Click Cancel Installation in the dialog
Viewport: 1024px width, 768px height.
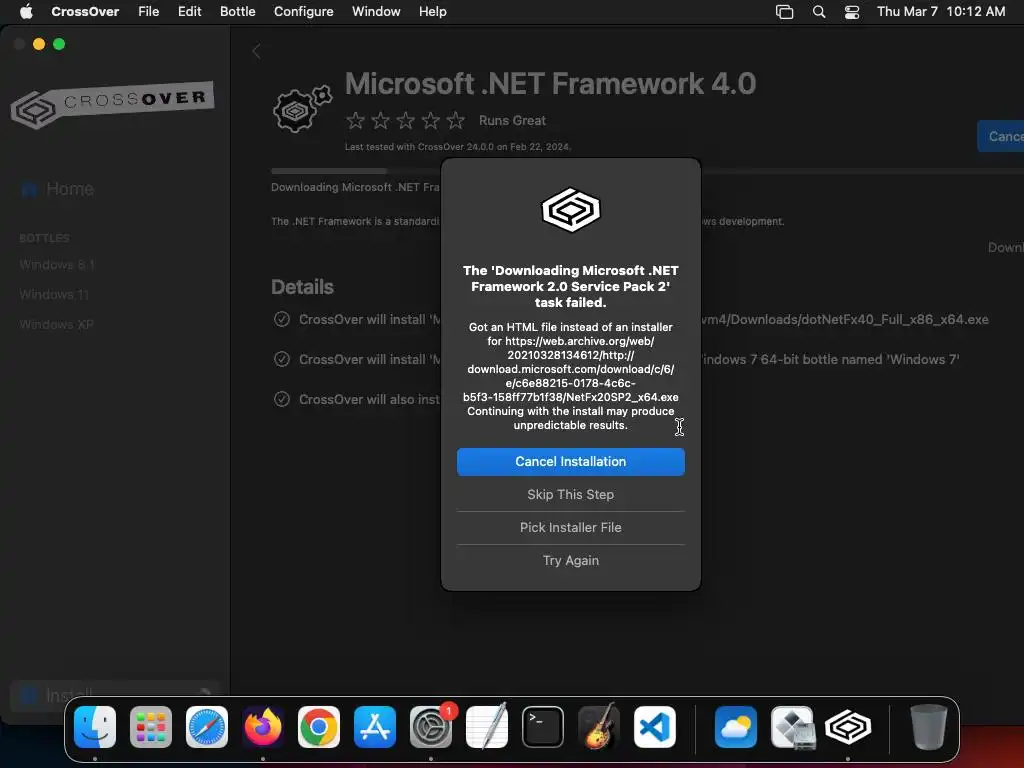570,462
